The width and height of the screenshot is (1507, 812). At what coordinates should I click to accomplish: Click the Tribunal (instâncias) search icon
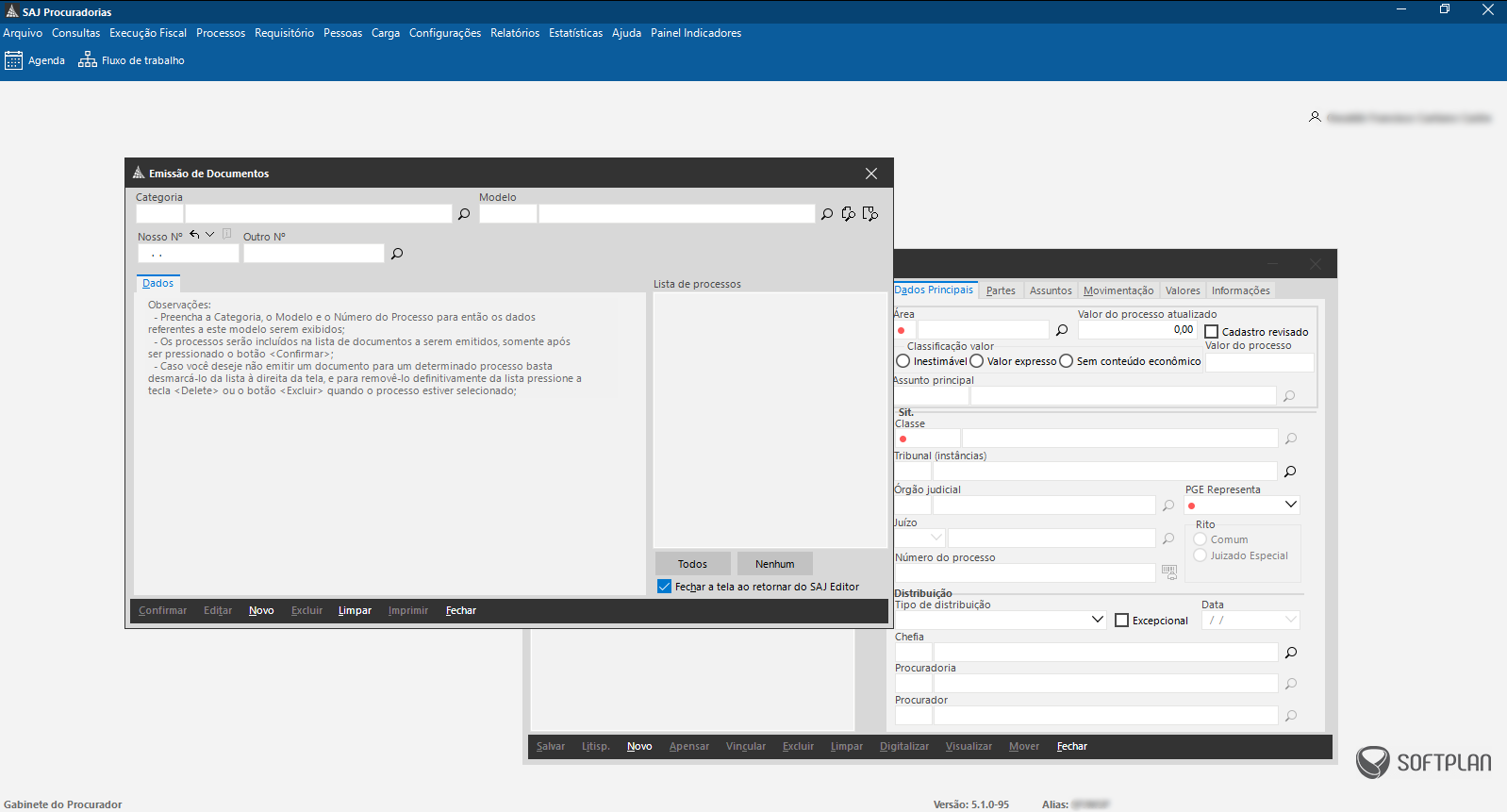1290,471
